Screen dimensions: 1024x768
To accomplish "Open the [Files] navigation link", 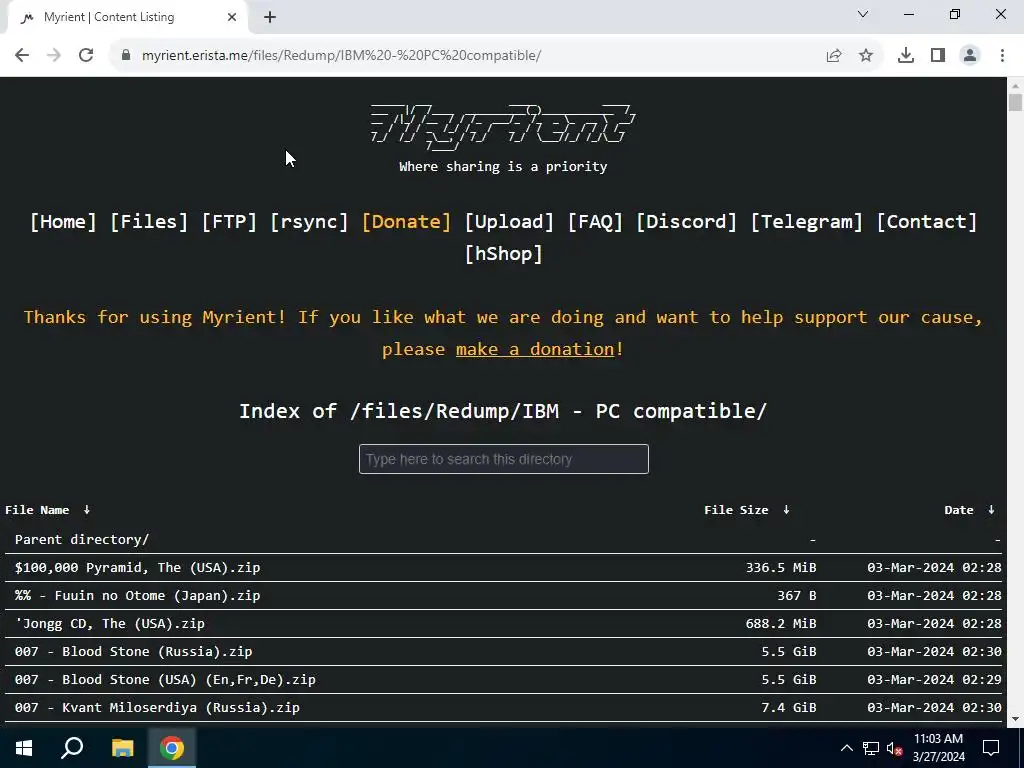I will click(x=149, y=221).
